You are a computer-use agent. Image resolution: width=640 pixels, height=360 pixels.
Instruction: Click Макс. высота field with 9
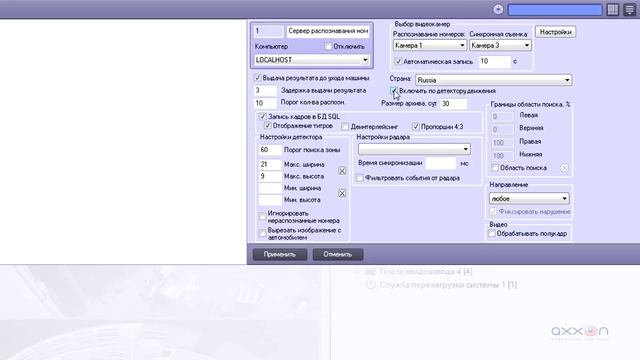pyautogui.click(x=270, y=176)
